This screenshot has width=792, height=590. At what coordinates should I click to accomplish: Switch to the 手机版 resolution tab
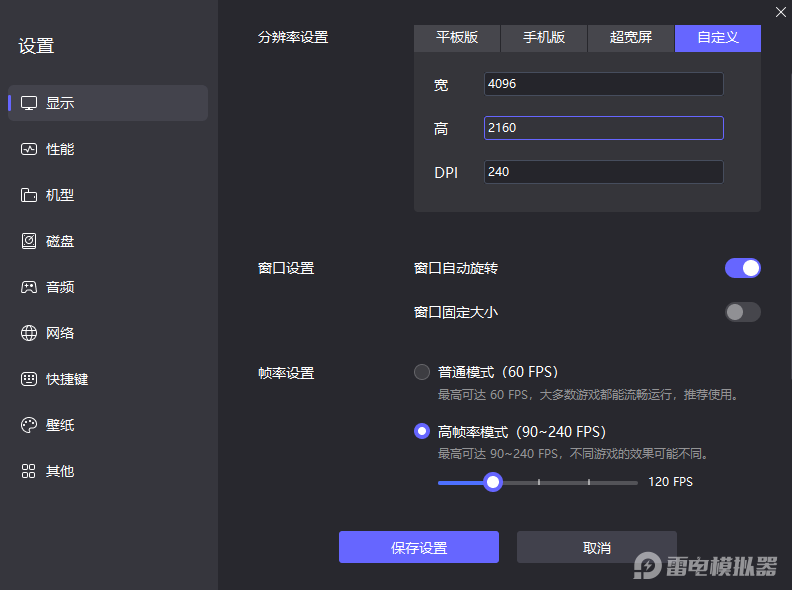point(543,38)
